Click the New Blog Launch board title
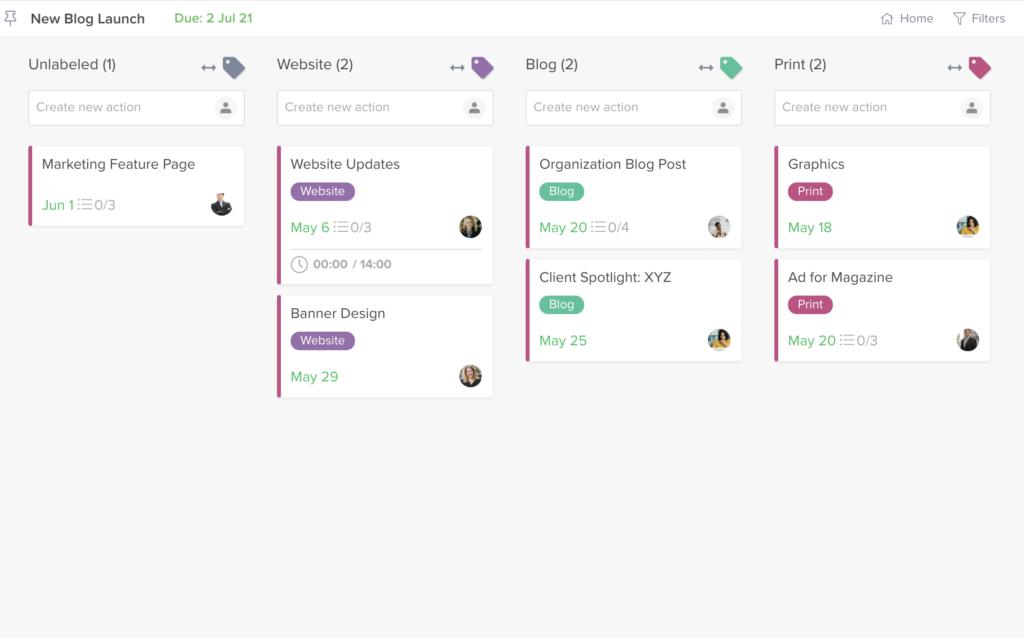 [x=87, y=18]
